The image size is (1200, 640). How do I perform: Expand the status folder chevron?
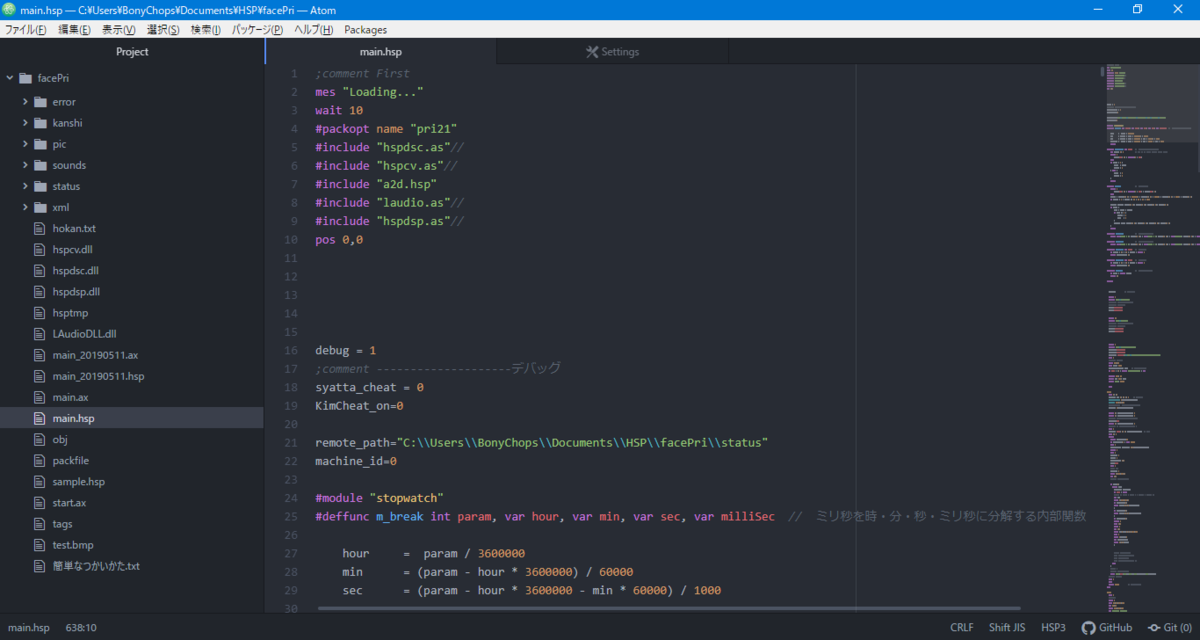(x=26, y=186)
